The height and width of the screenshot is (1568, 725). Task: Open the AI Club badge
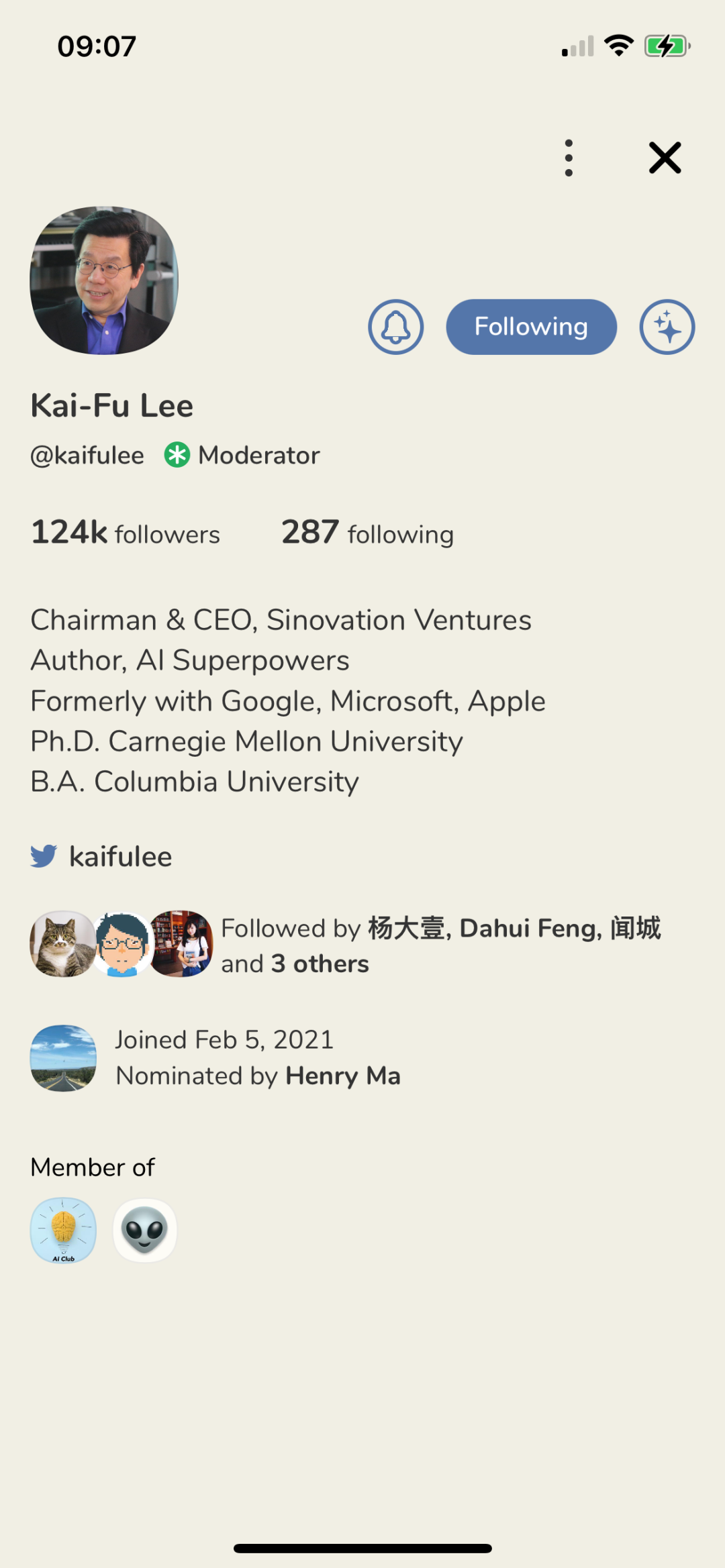click(63, 1230)
